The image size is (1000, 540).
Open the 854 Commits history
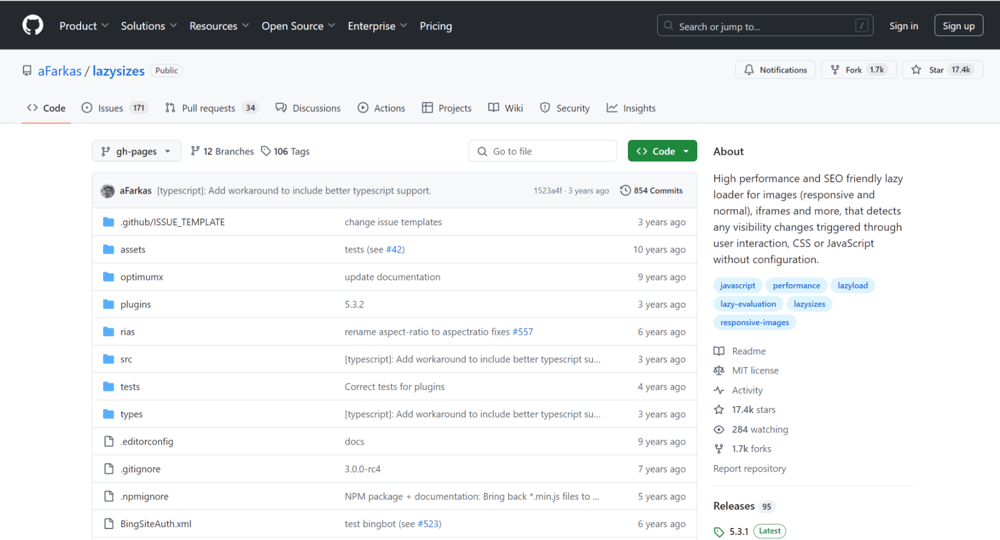[x=651, y=190]
